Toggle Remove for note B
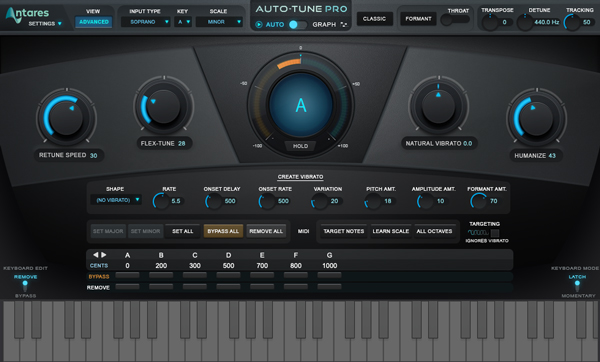This screenshot has height=362, width=600. pos(161,286)
